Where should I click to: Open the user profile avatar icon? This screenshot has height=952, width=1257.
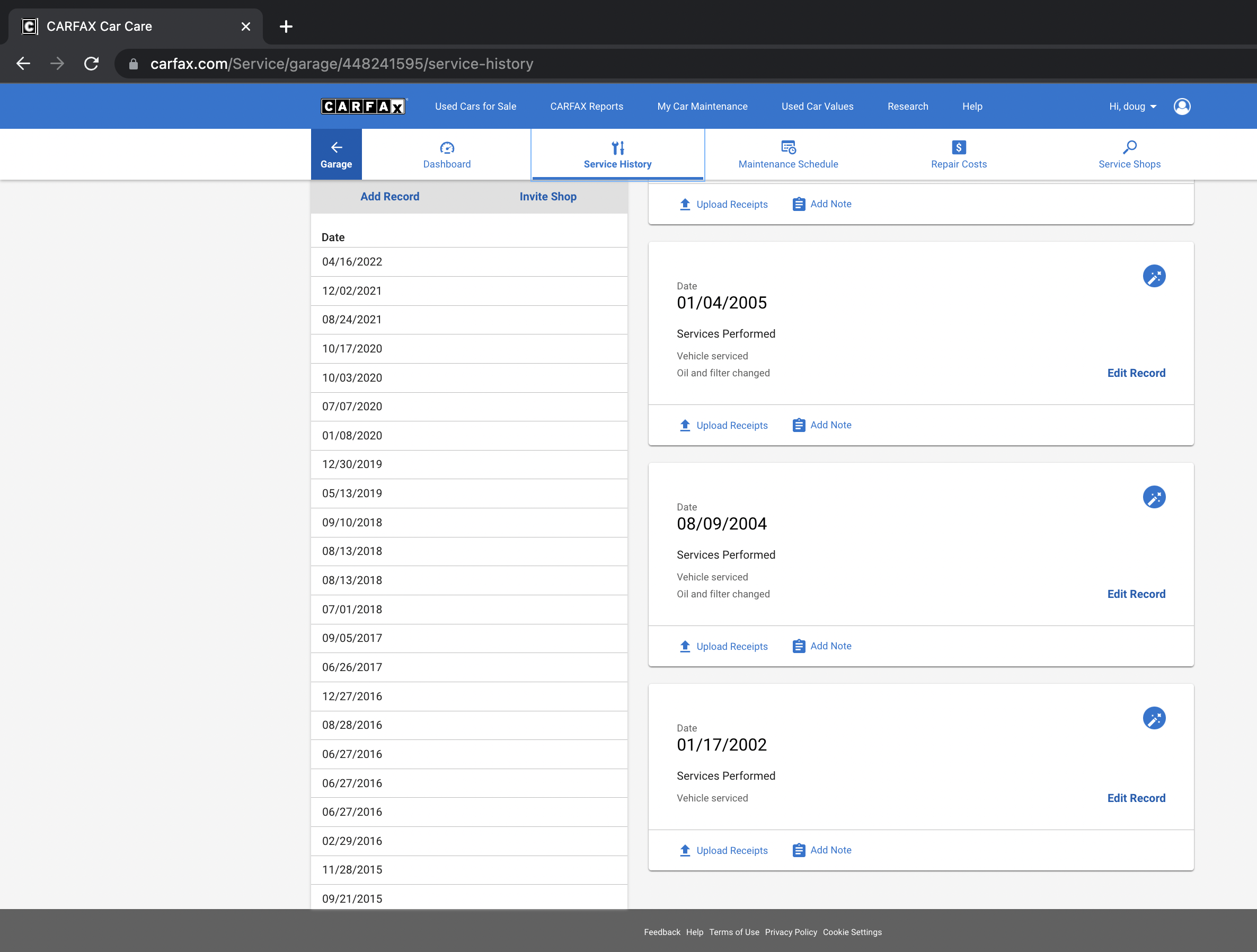tap(1182, 107)
